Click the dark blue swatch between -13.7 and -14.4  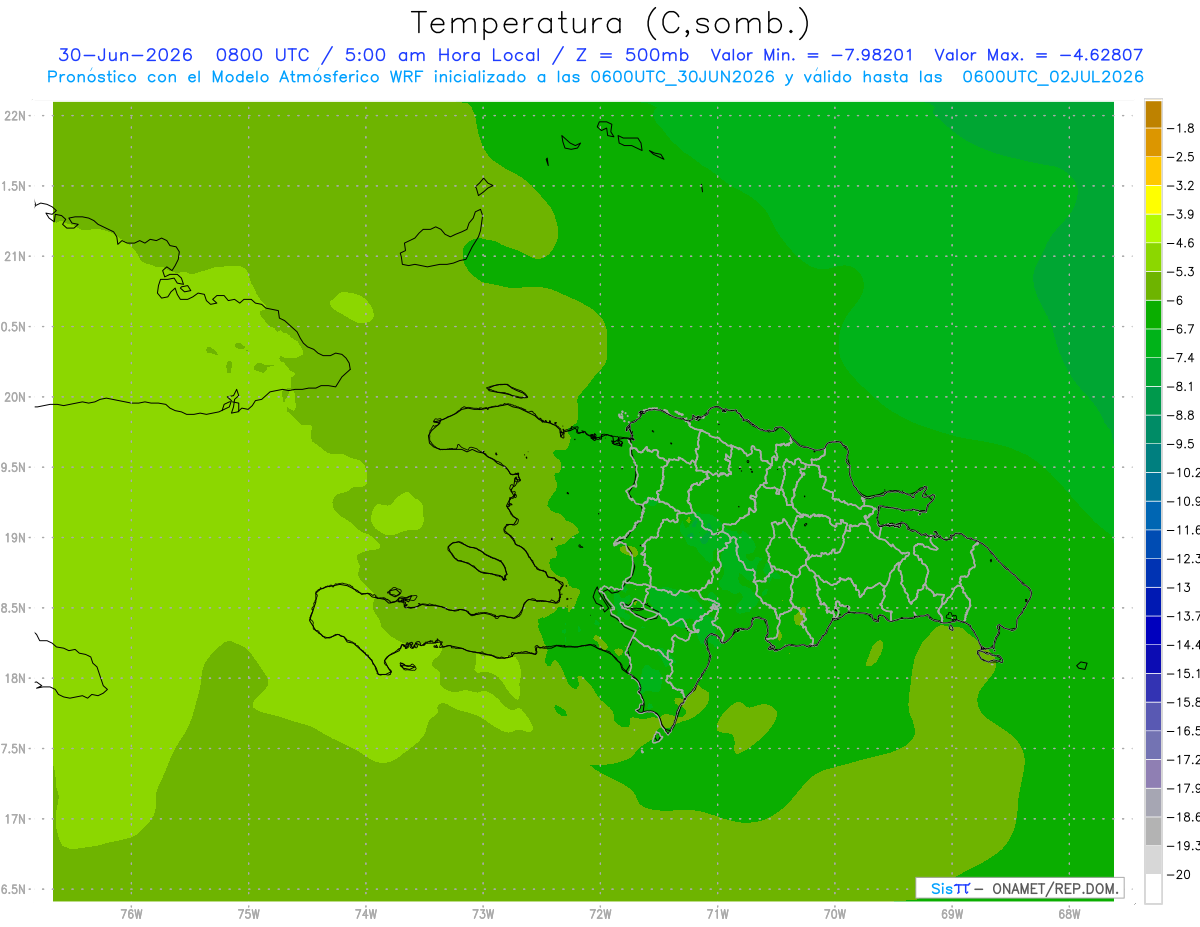click(x=1153, y=630)
